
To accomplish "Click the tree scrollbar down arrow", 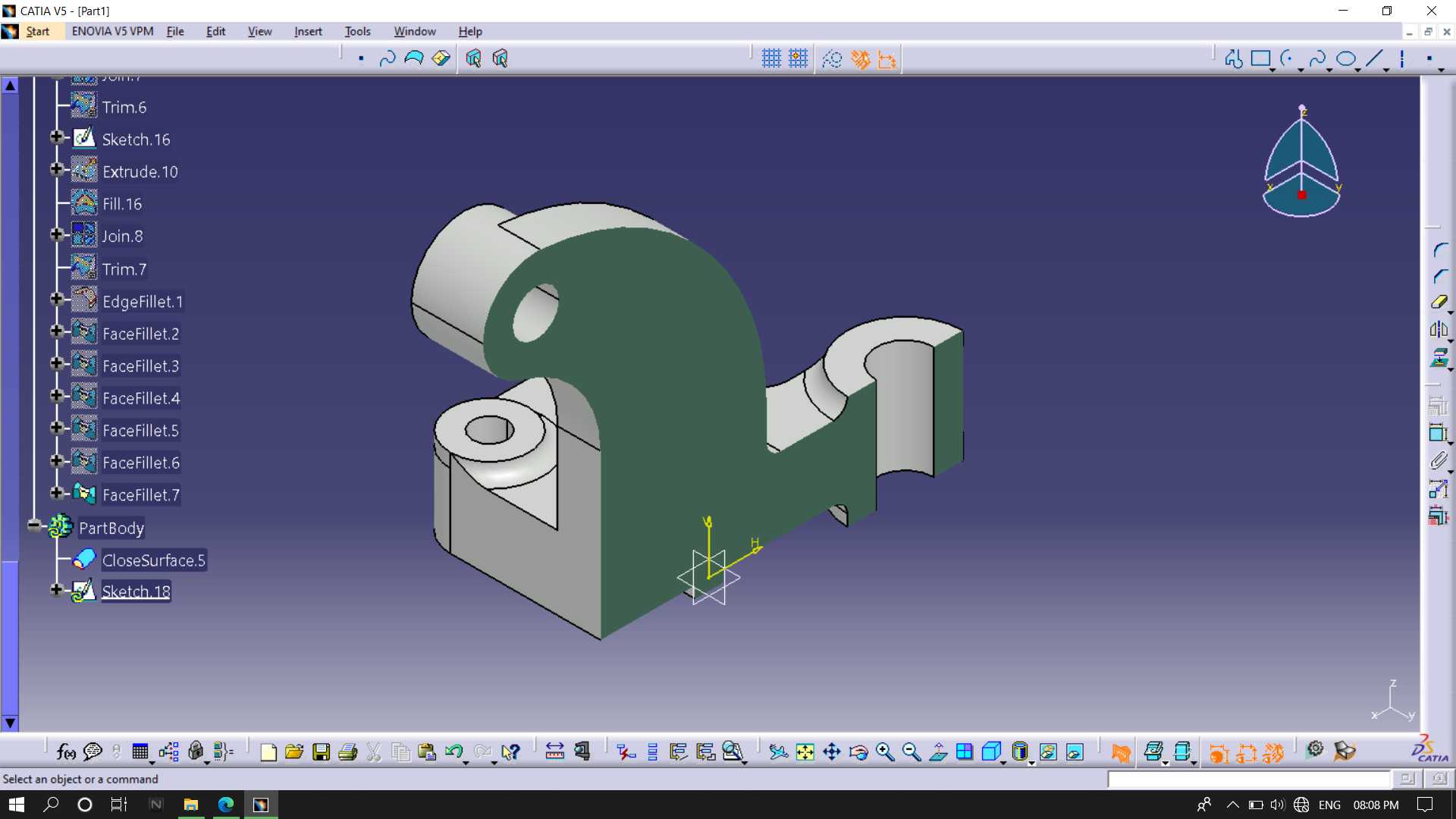I will [x=10, y=723].
